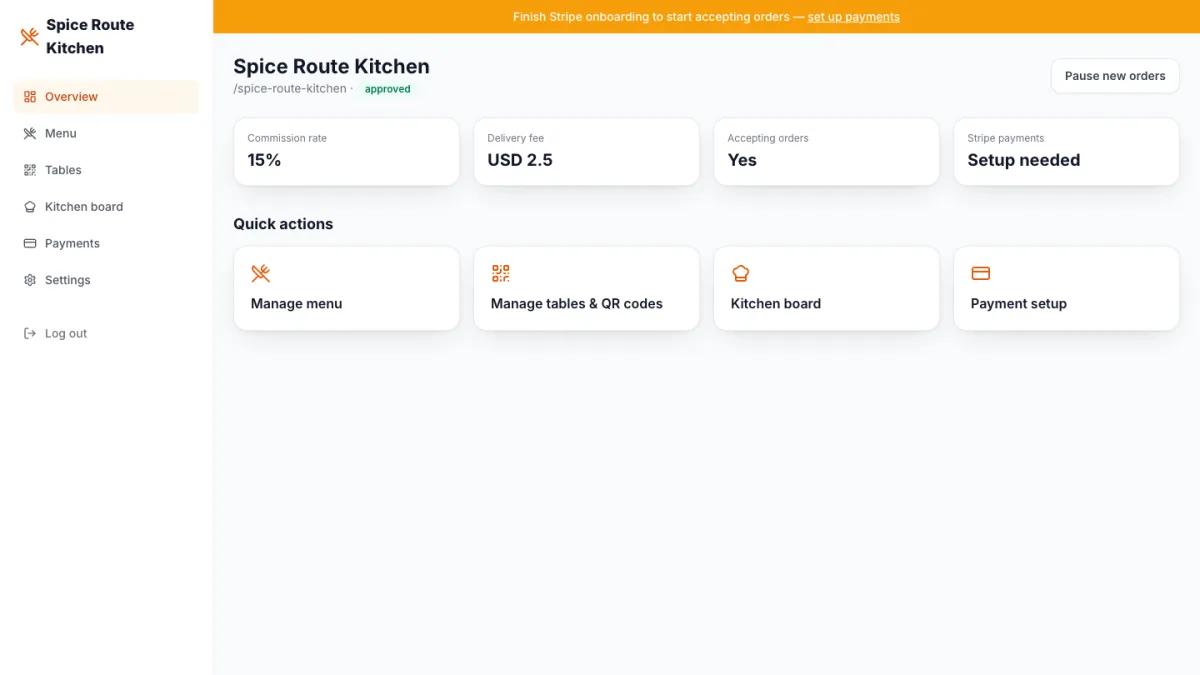Click the Spice Route Kitchen logo icon
1200x675 pixels.
coord(29,37)
